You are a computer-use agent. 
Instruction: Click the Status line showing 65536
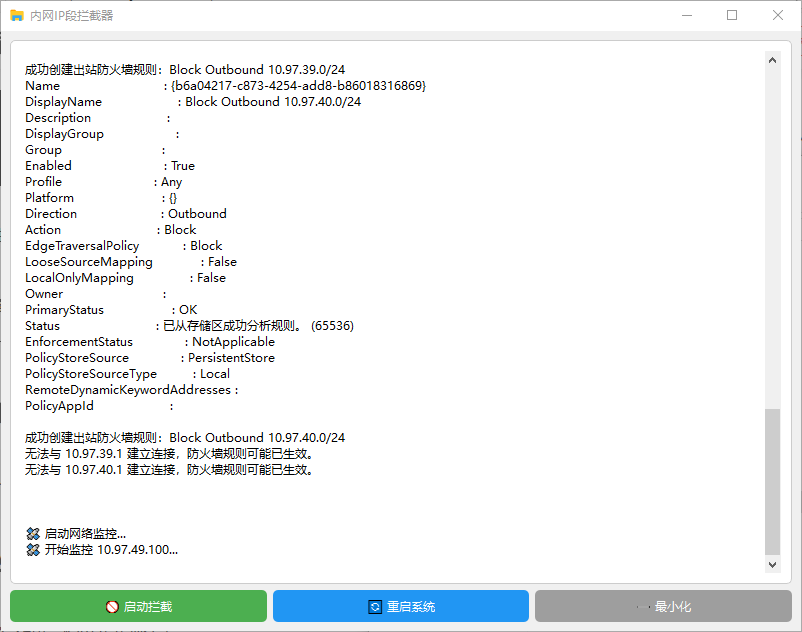pyautogui.click(x=190, y=326)
